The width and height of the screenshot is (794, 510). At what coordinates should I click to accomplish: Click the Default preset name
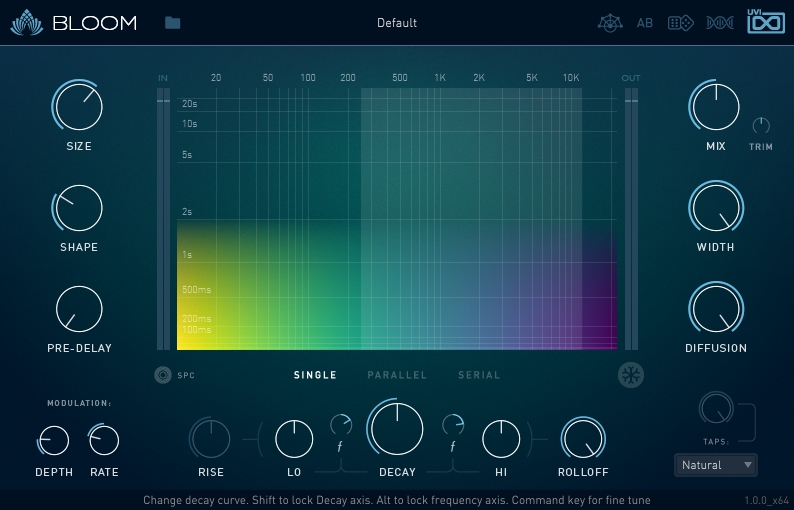(397, 23)
